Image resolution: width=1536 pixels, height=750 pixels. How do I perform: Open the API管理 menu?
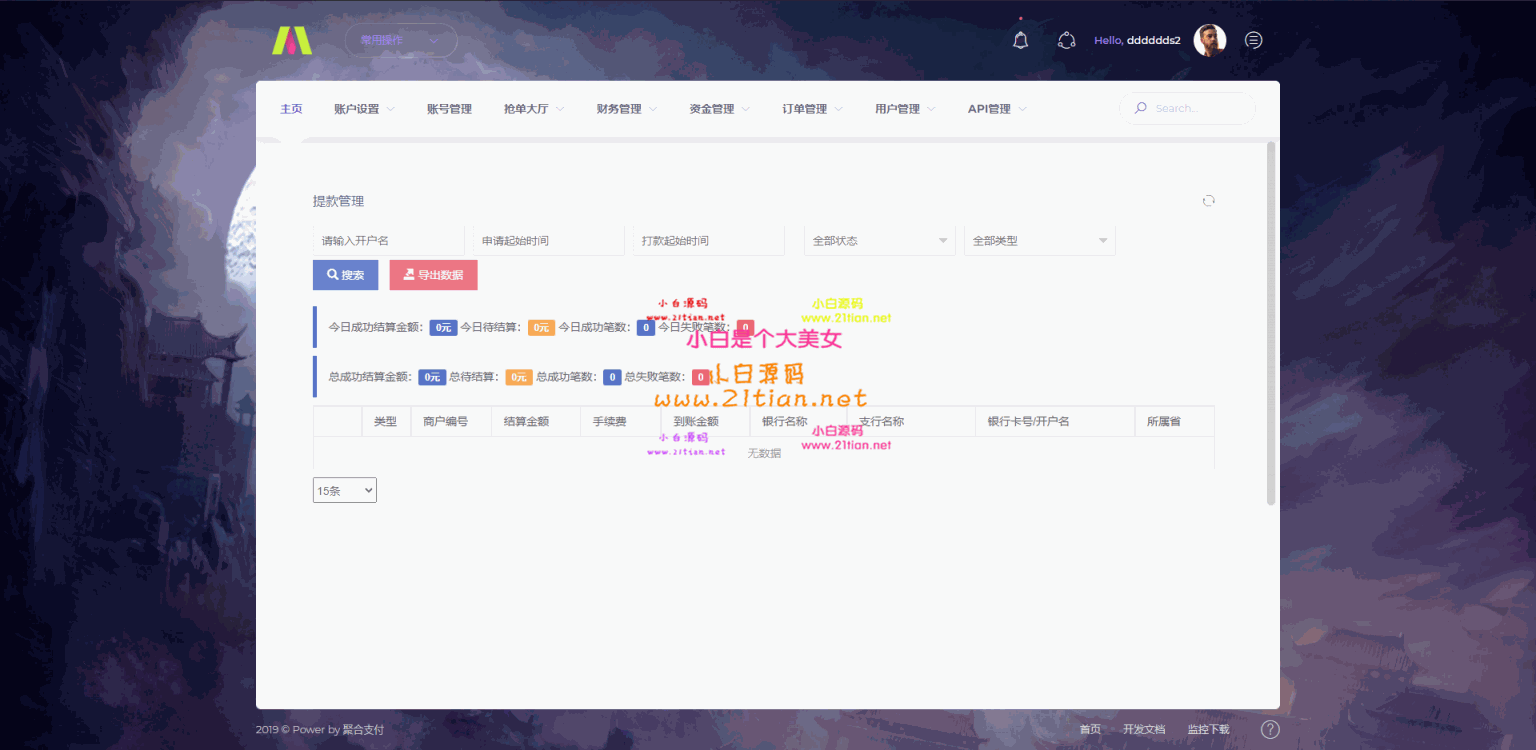[x=997, y=109]
